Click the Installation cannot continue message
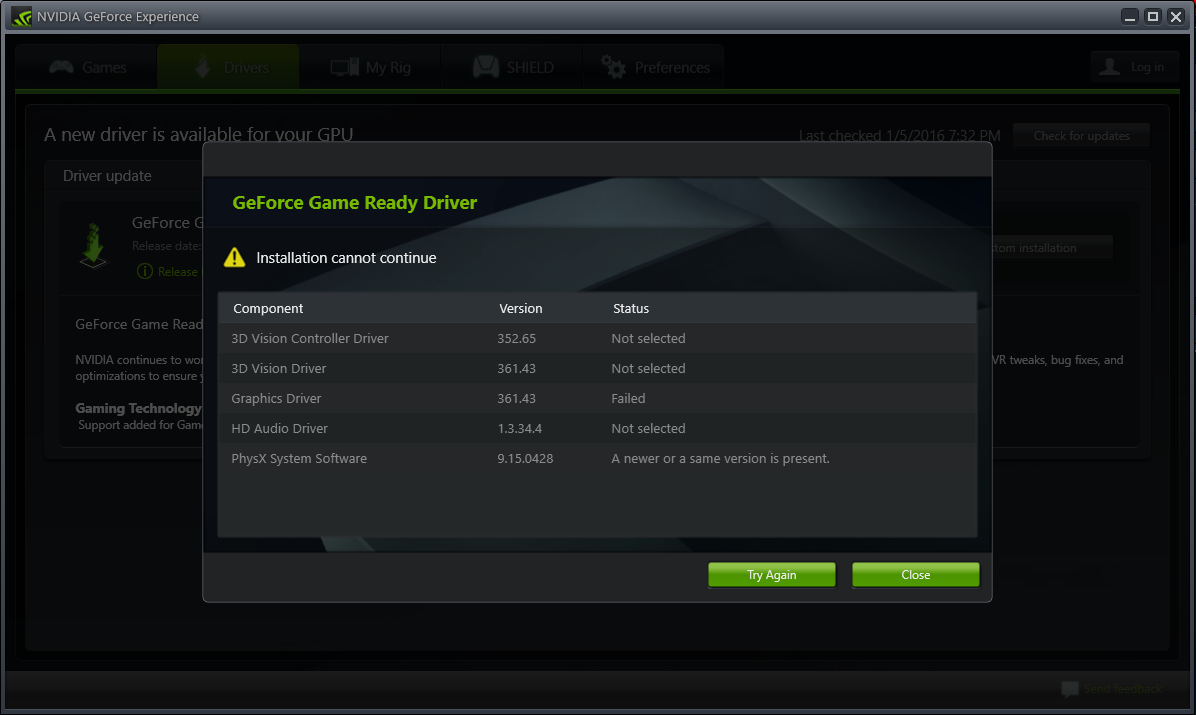 click(x=346, y=258)
